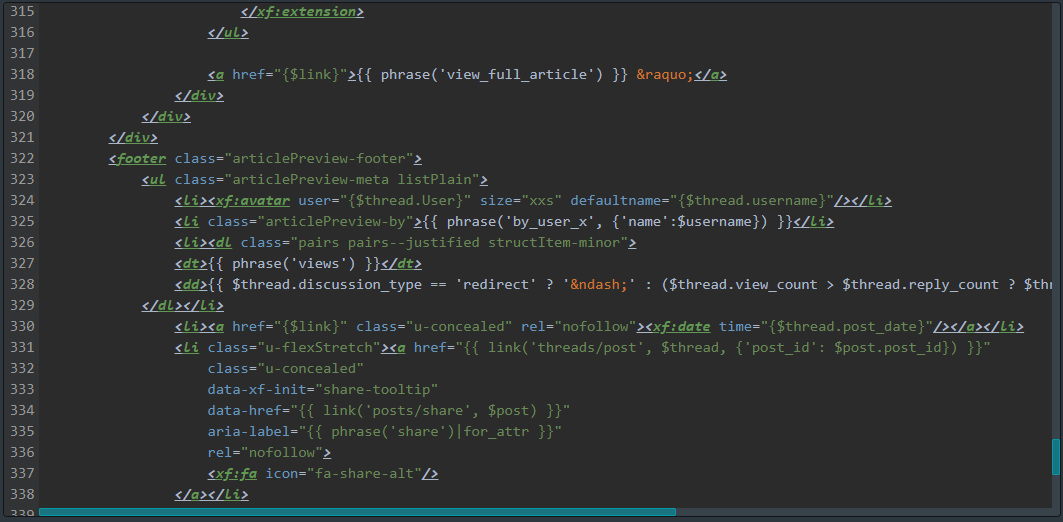Click the xf:fa tag name
The width and height of the screenshot is (1063, 522).
click(x=237, y=474)
